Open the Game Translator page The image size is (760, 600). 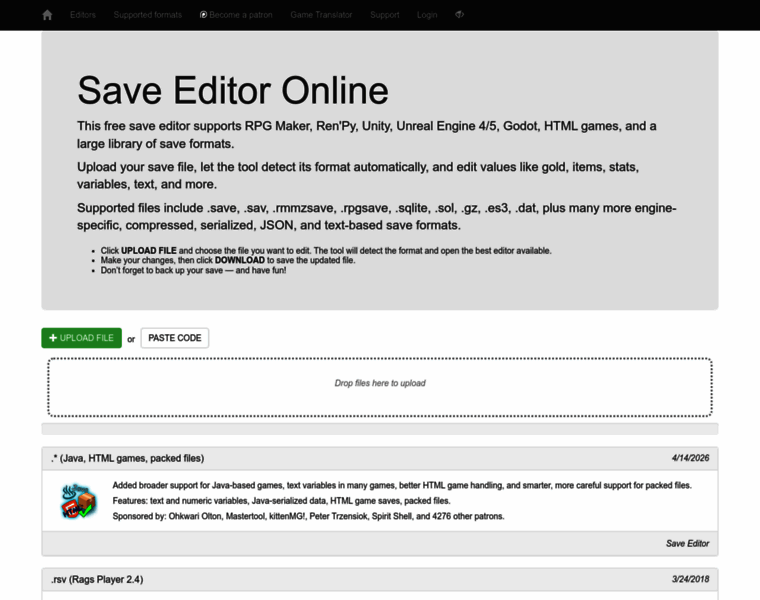tap(321, 15)
